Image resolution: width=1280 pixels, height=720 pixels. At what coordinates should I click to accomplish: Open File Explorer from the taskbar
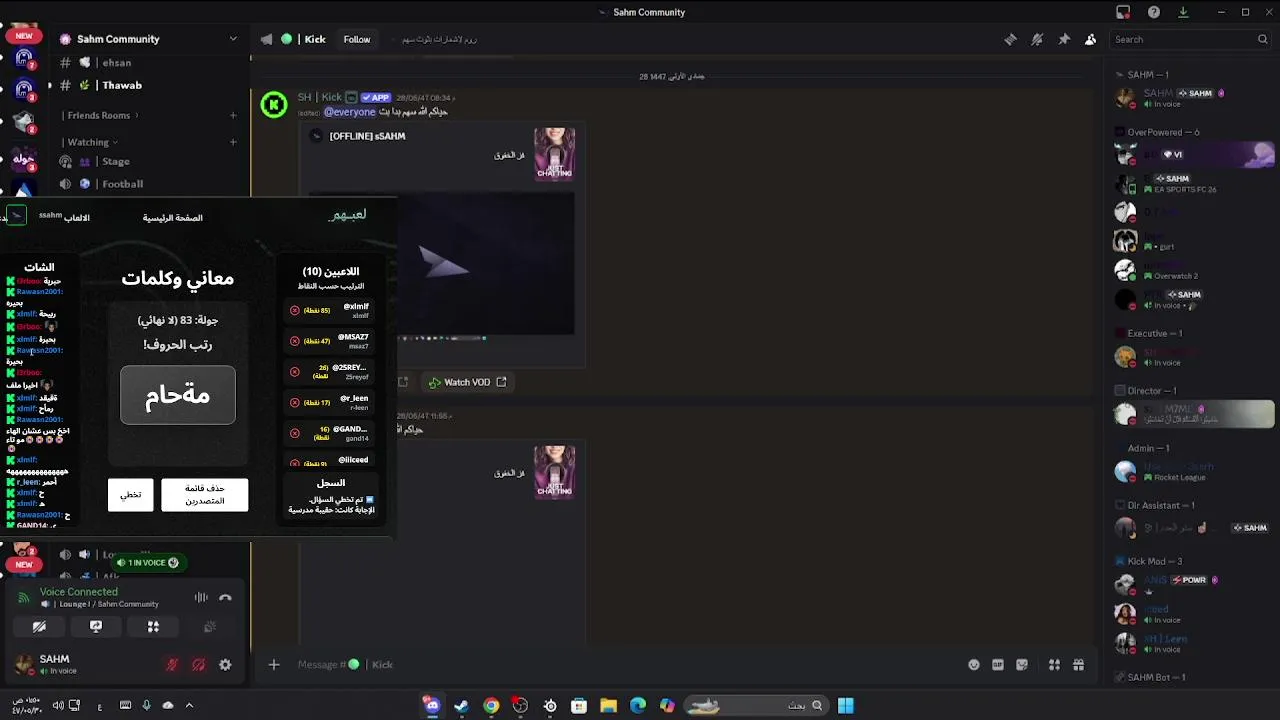[x=608, y=706]
